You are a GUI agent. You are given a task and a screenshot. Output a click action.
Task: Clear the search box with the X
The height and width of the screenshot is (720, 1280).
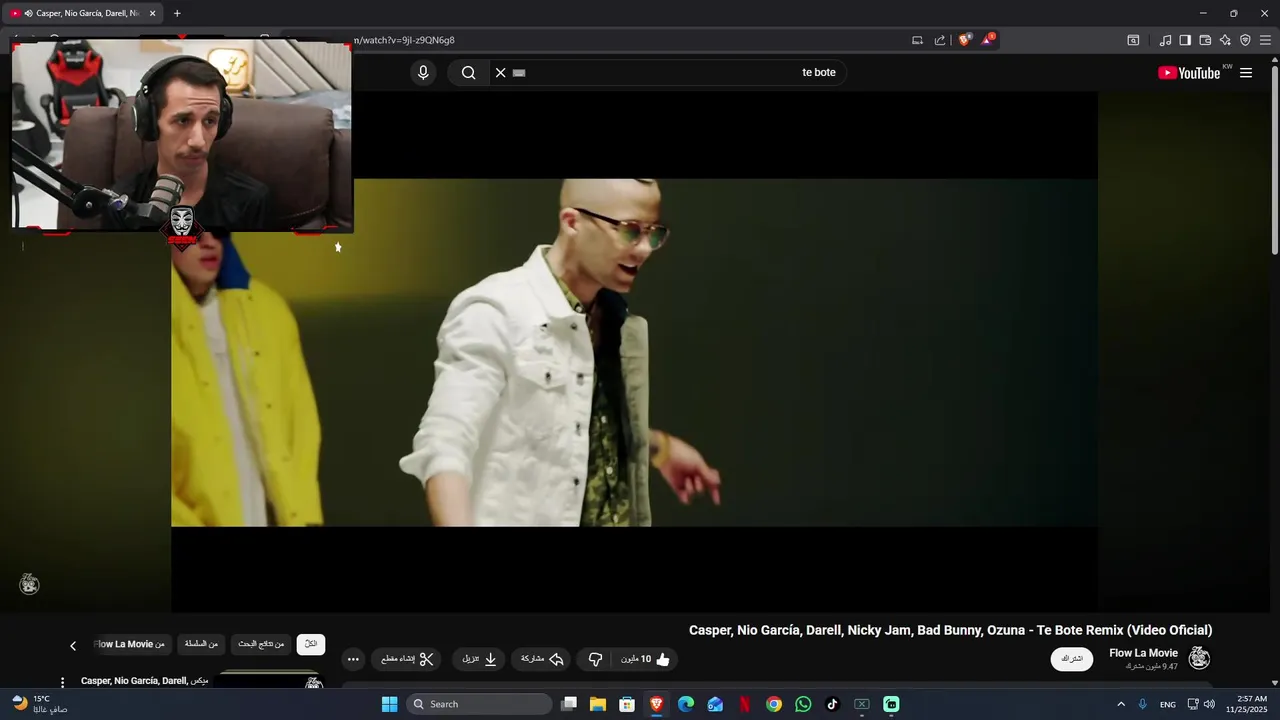(x=501, y=72)
